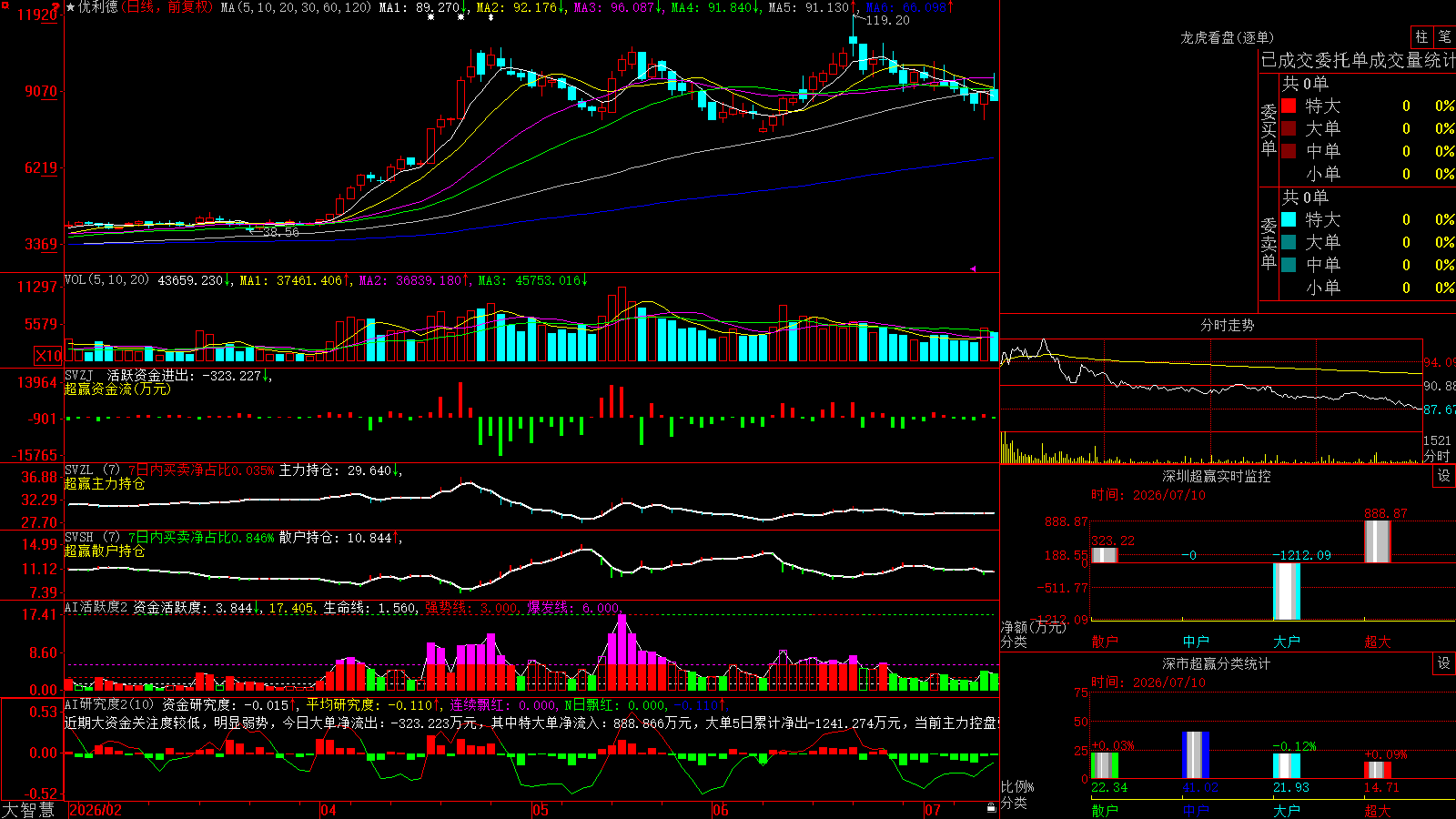Click the 小单 row under 委卖单

click(x=1367, y=288)
